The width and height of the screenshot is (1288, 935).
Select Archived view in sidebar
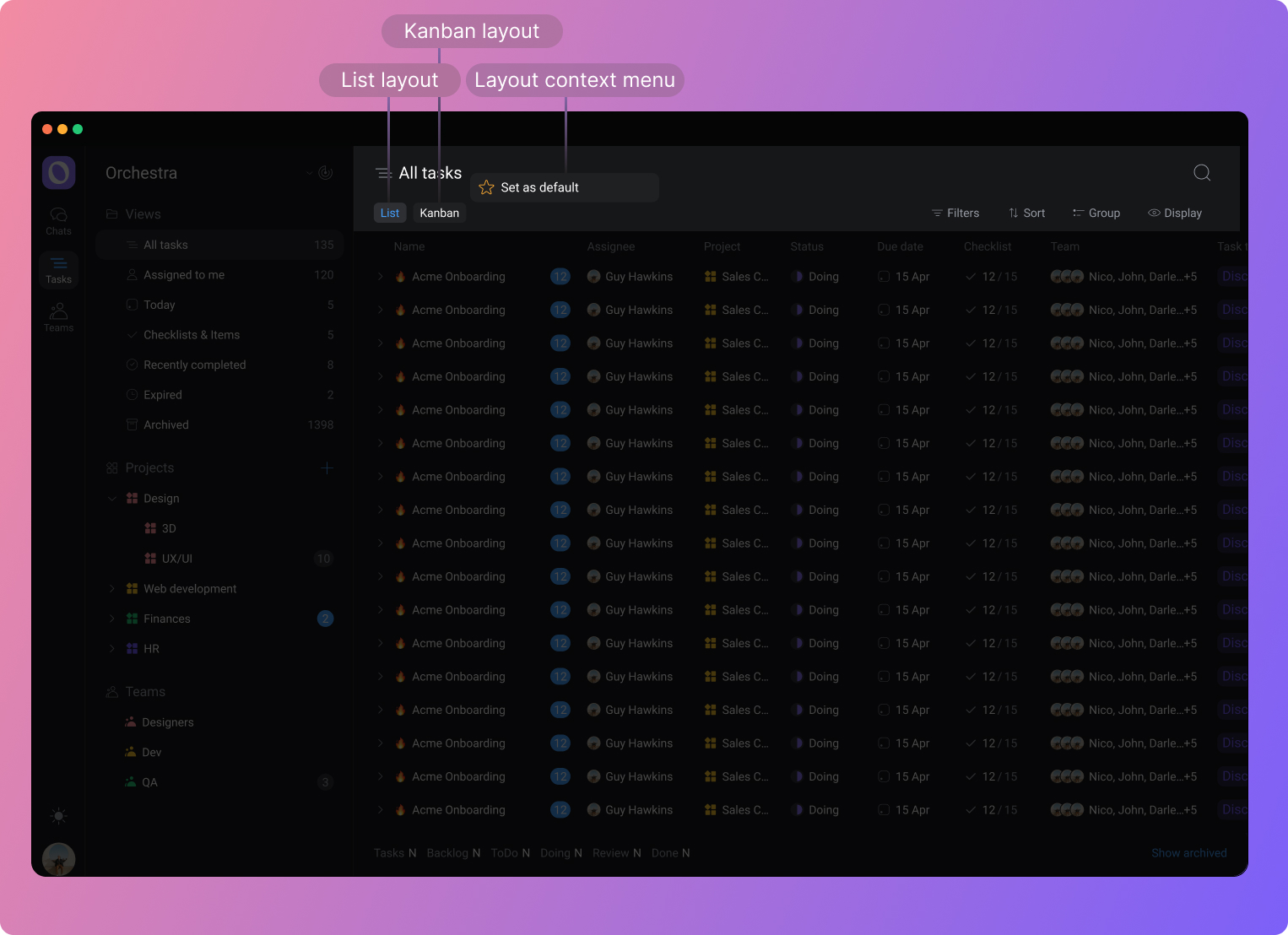click(x=166, y=425)
